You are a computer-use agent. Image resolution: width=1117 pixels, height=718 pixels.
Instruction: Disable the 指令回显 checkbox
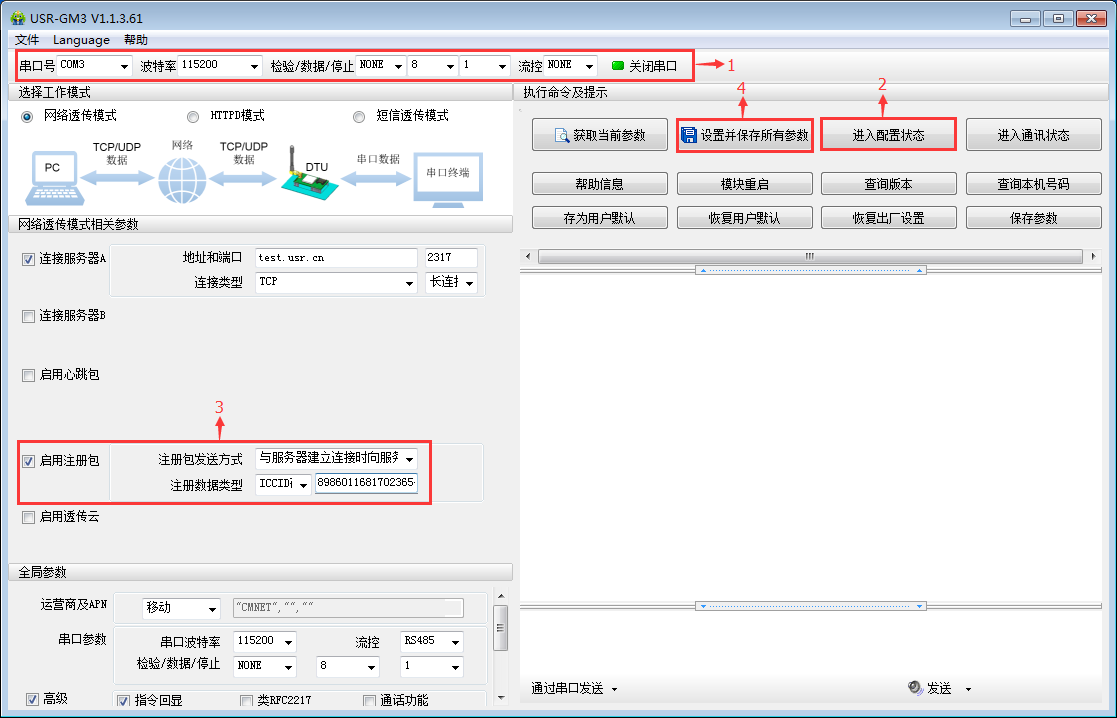(x=122, y=700)
